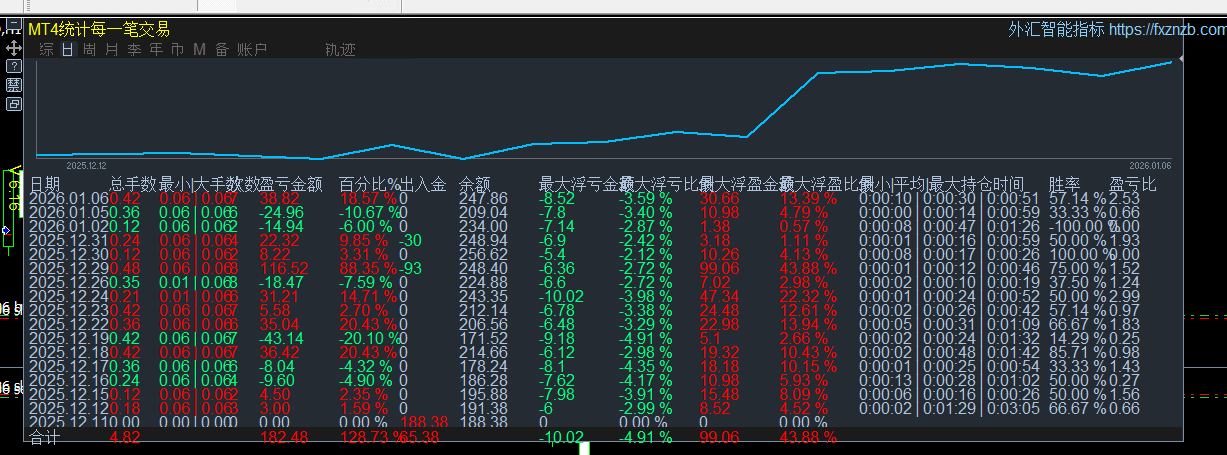Select the M magic number tab
This screenshot has height=455, width=1227.
point(200,49)
